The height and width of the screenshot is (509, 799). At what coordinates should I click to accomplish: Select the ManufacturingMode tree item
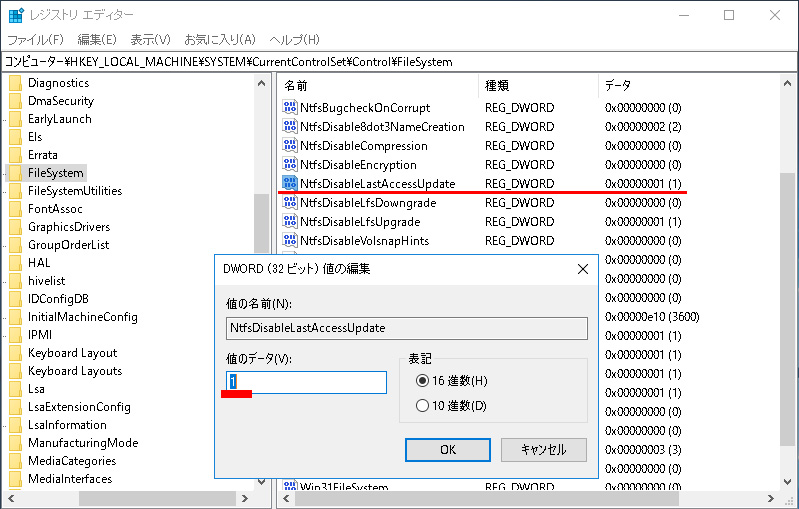(x=83, y=443)
